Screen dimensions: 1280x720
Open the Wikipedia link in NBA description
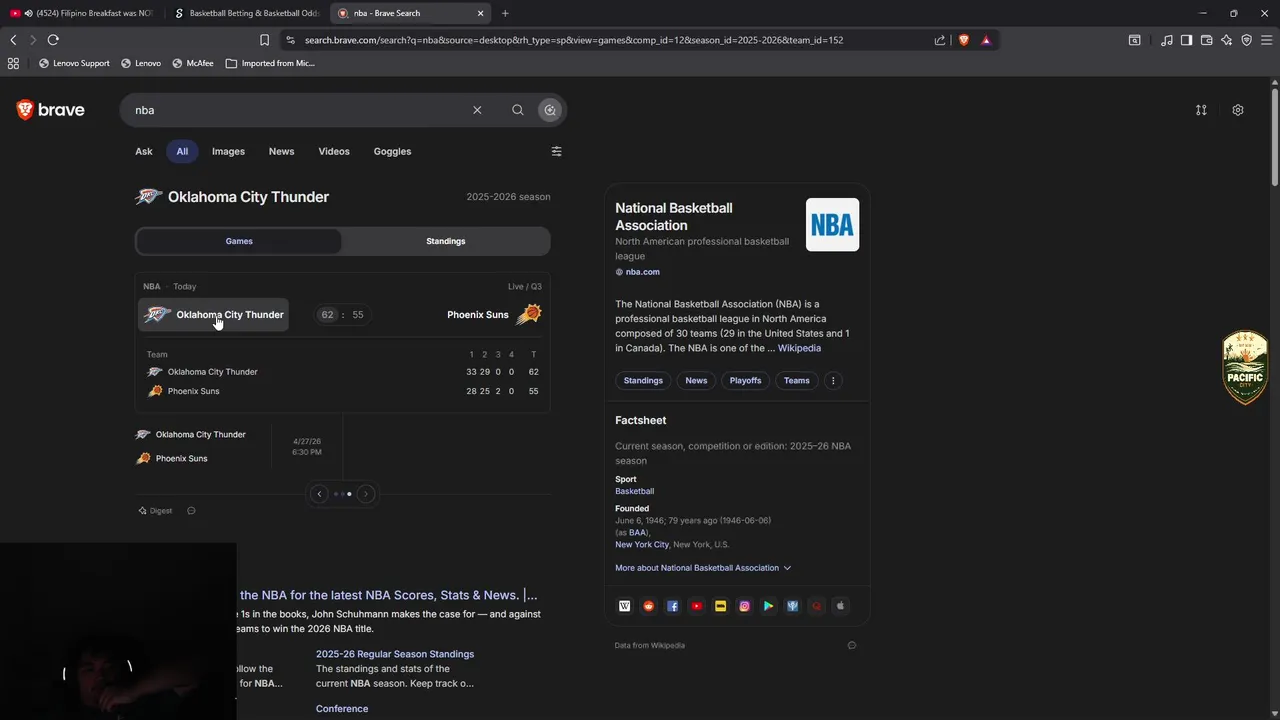[799, 348]
